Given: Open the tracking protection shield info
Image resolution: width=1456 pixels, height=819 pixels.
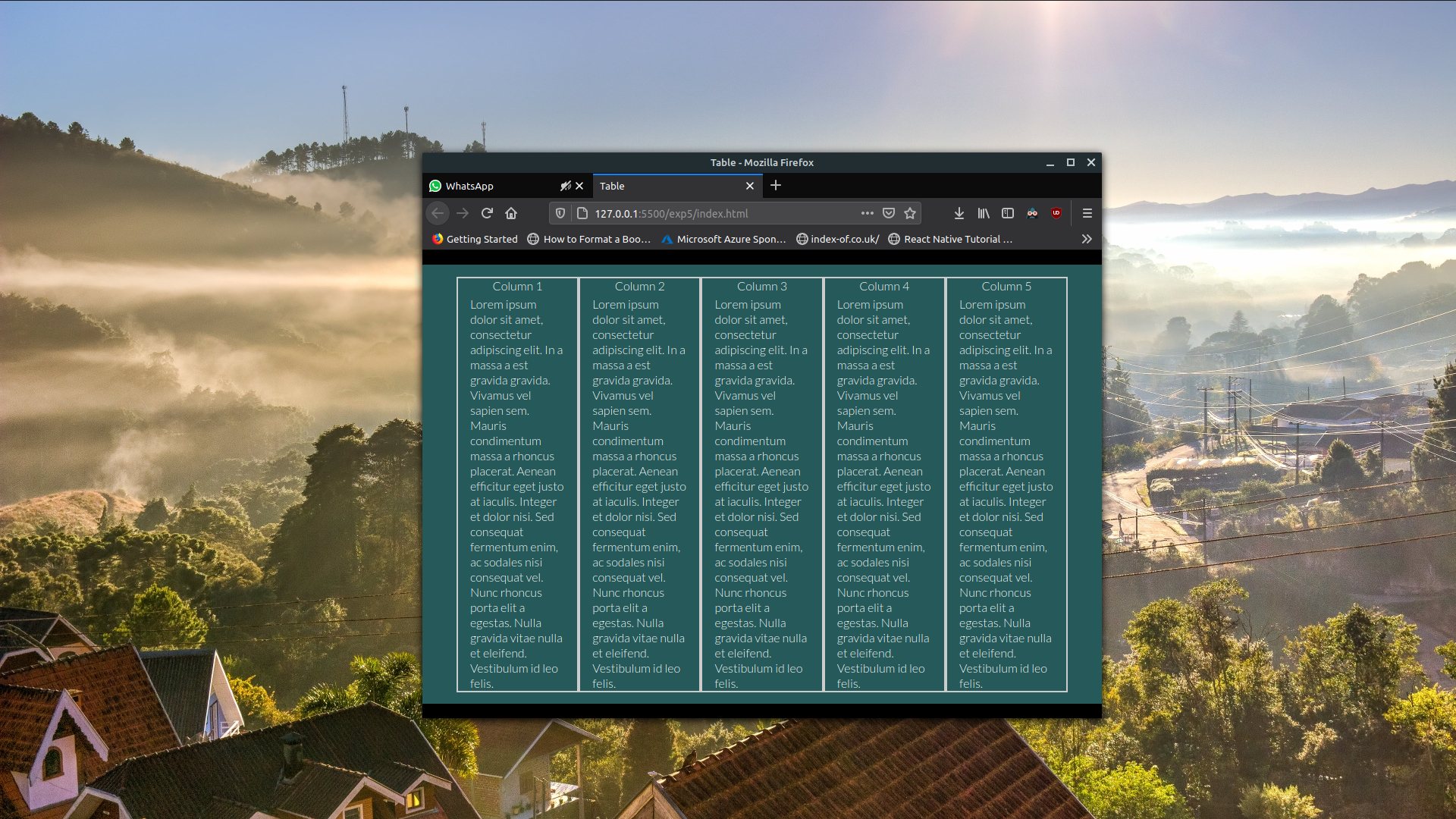Looking at the screenshot, I should click(560, 213).
